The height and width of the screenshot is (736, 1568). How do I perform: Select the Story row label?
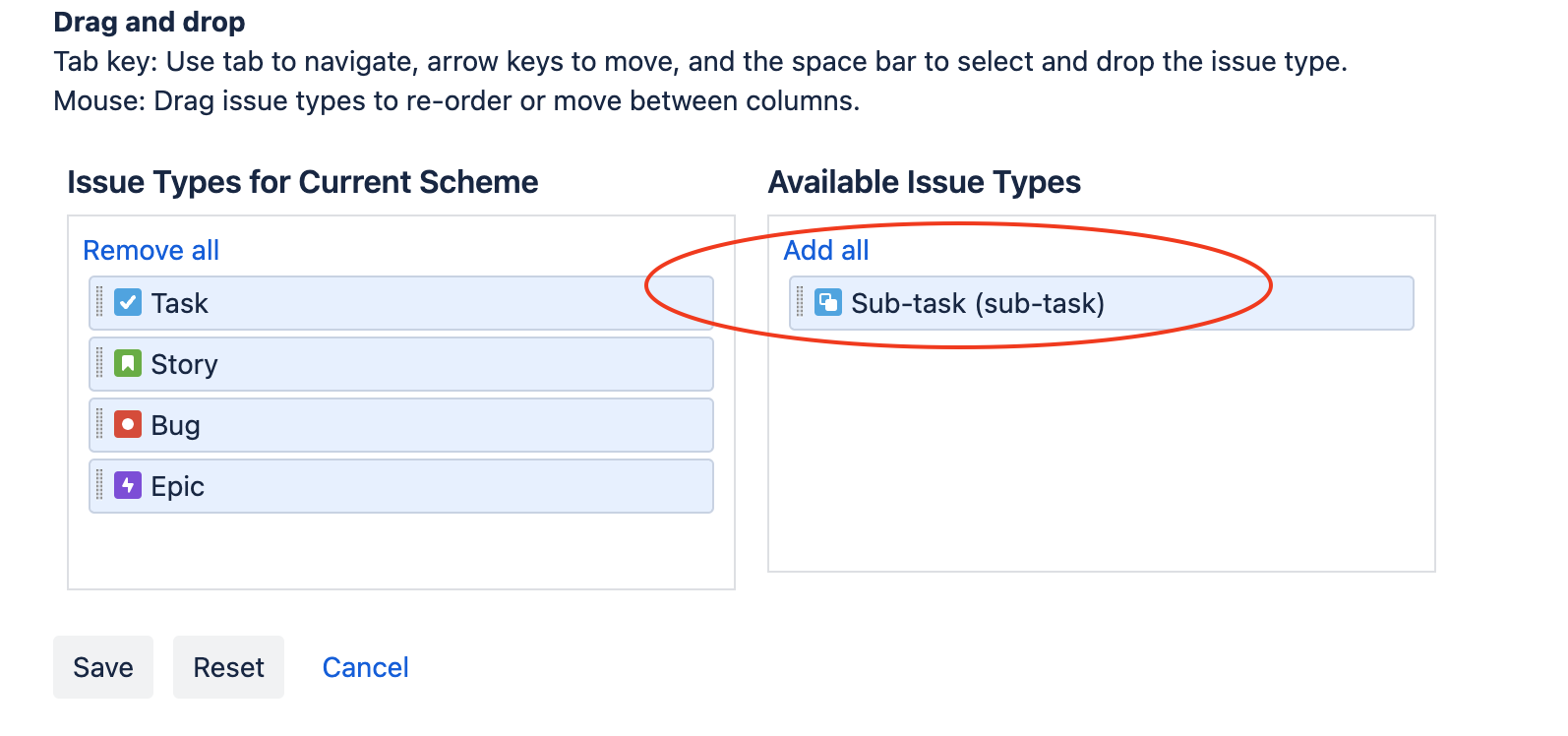184,365
